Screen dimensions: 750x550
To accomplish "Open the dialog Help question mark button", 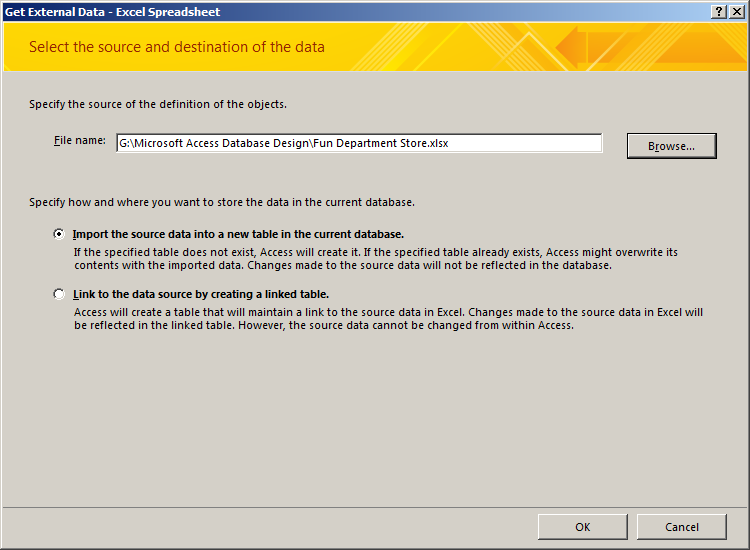I will pyautogui.click(x=719, y=11).
